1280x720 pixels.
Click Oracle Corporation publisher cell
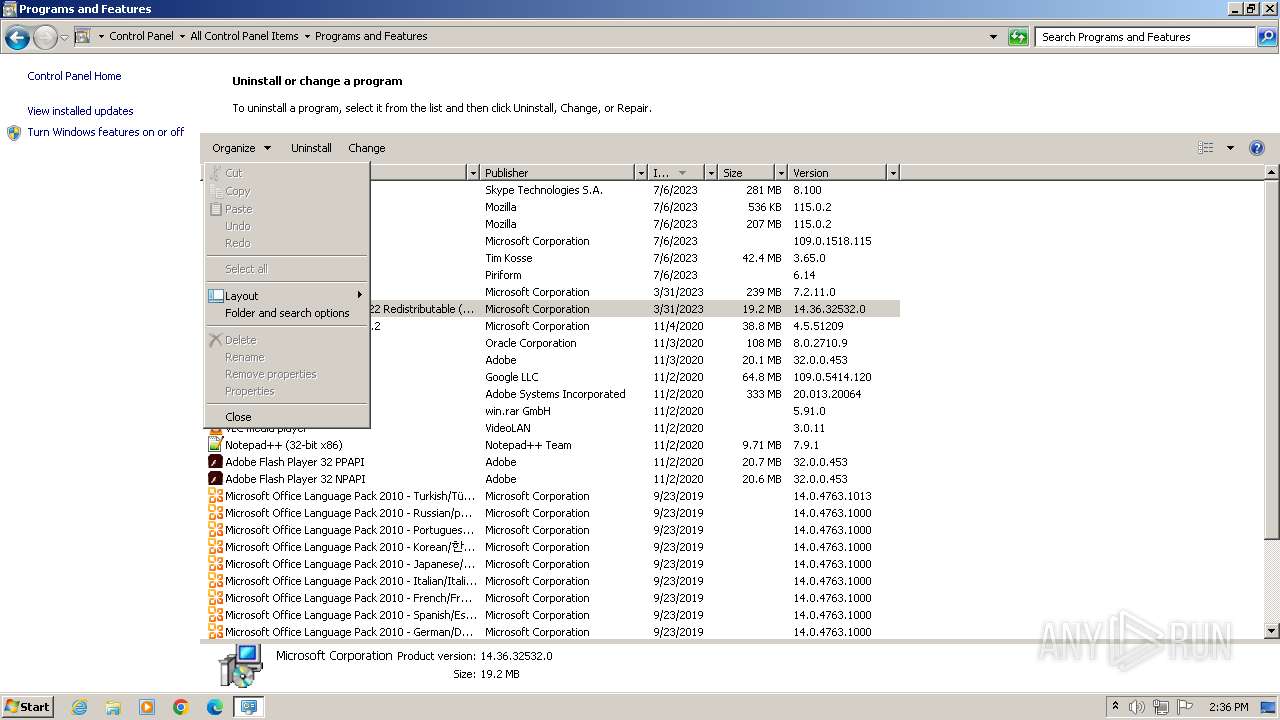(x=531, y=343)
